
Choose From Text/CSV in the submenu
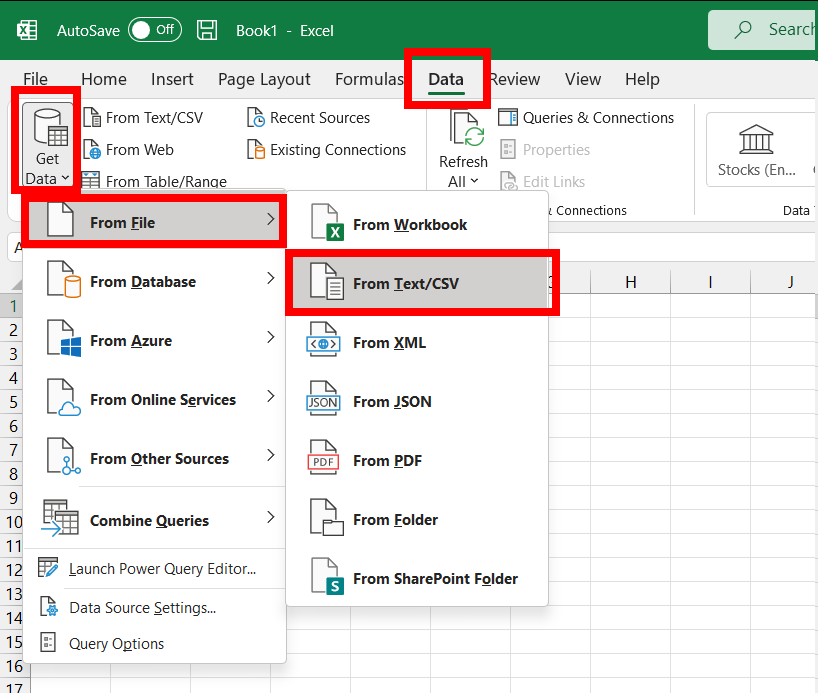pos(419,283)
